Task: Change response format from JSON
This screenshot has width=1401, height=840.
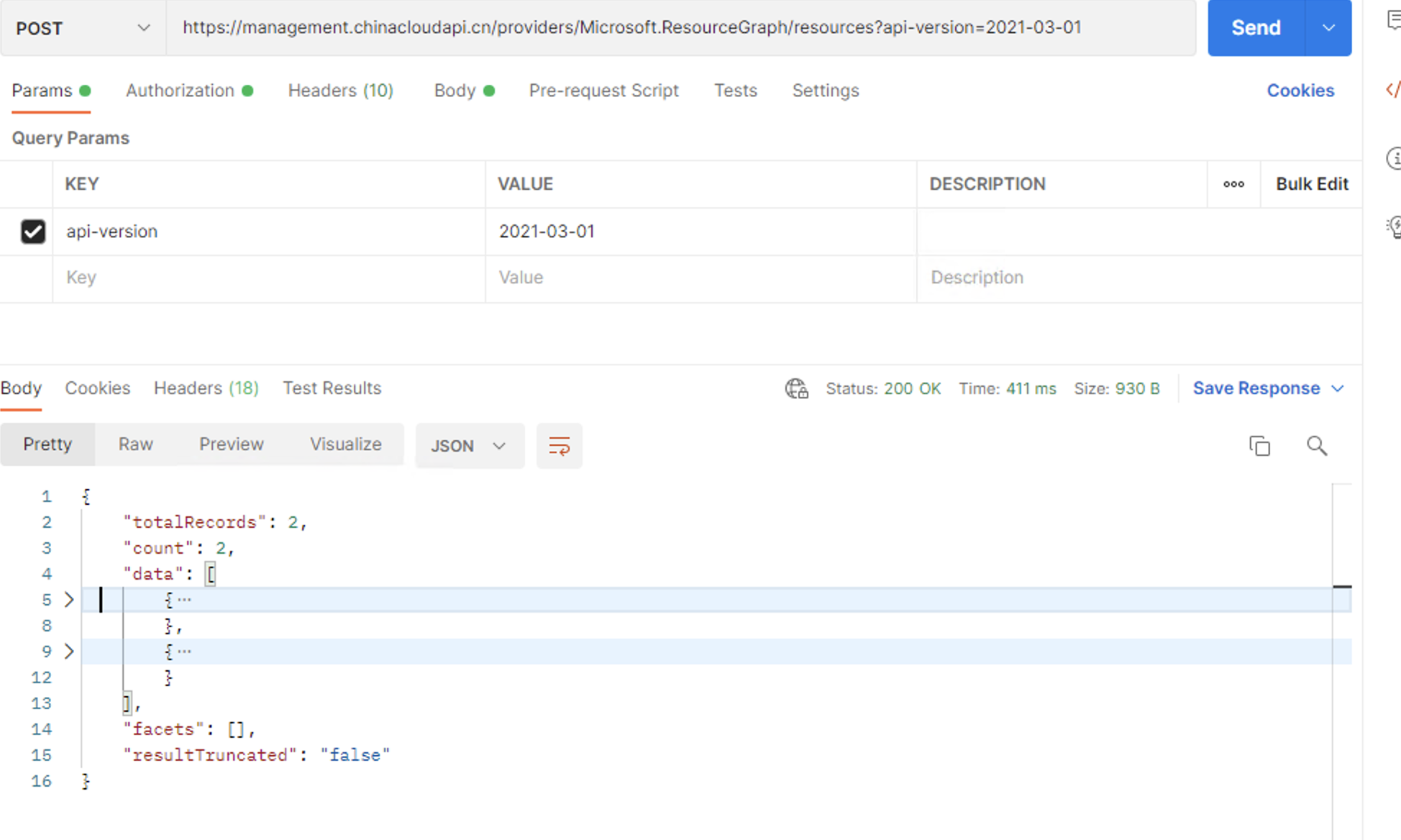Action: pos(470,446)
